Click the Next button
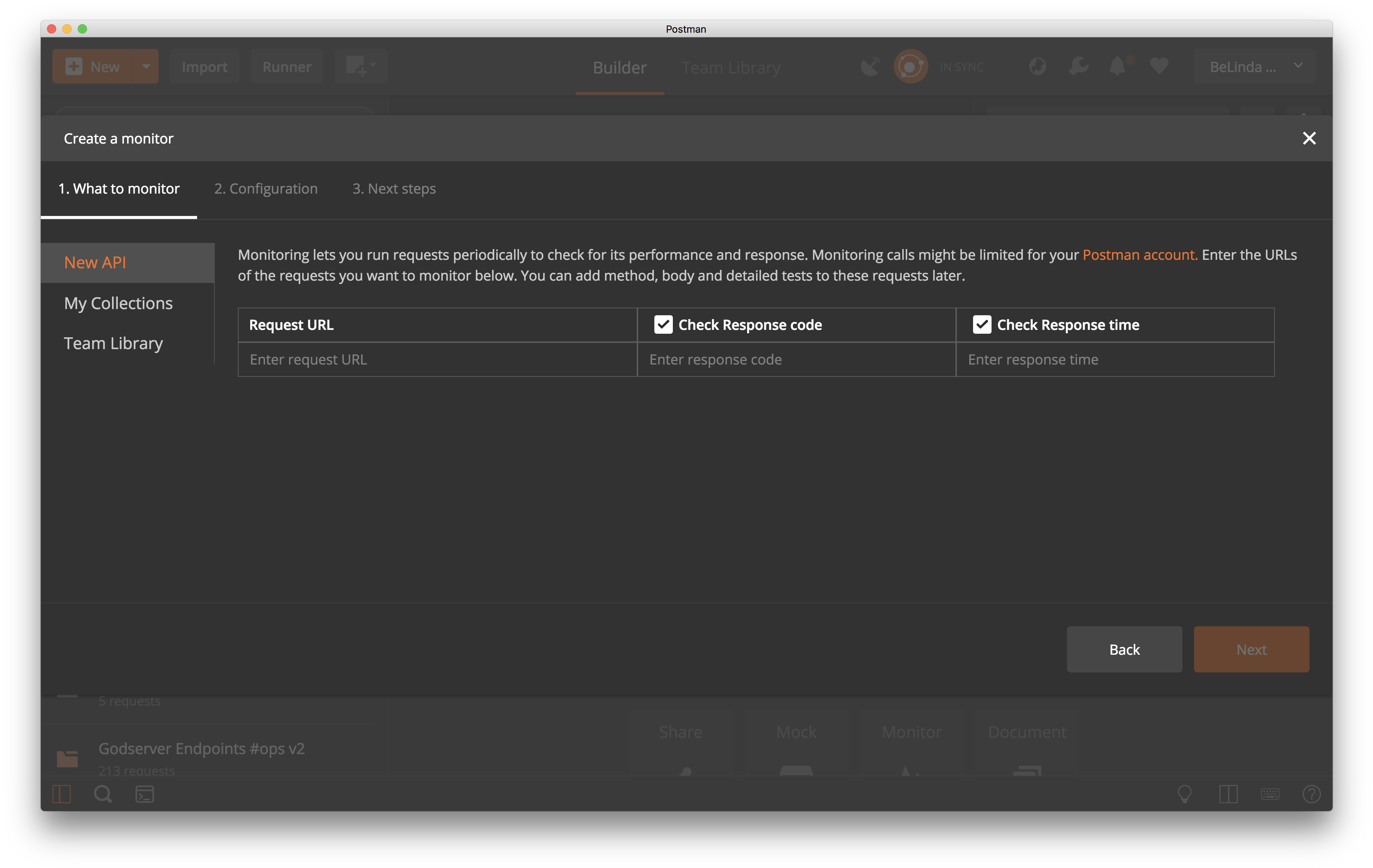The height and width of the screenshot is (868, 1373). (1251, 649)
